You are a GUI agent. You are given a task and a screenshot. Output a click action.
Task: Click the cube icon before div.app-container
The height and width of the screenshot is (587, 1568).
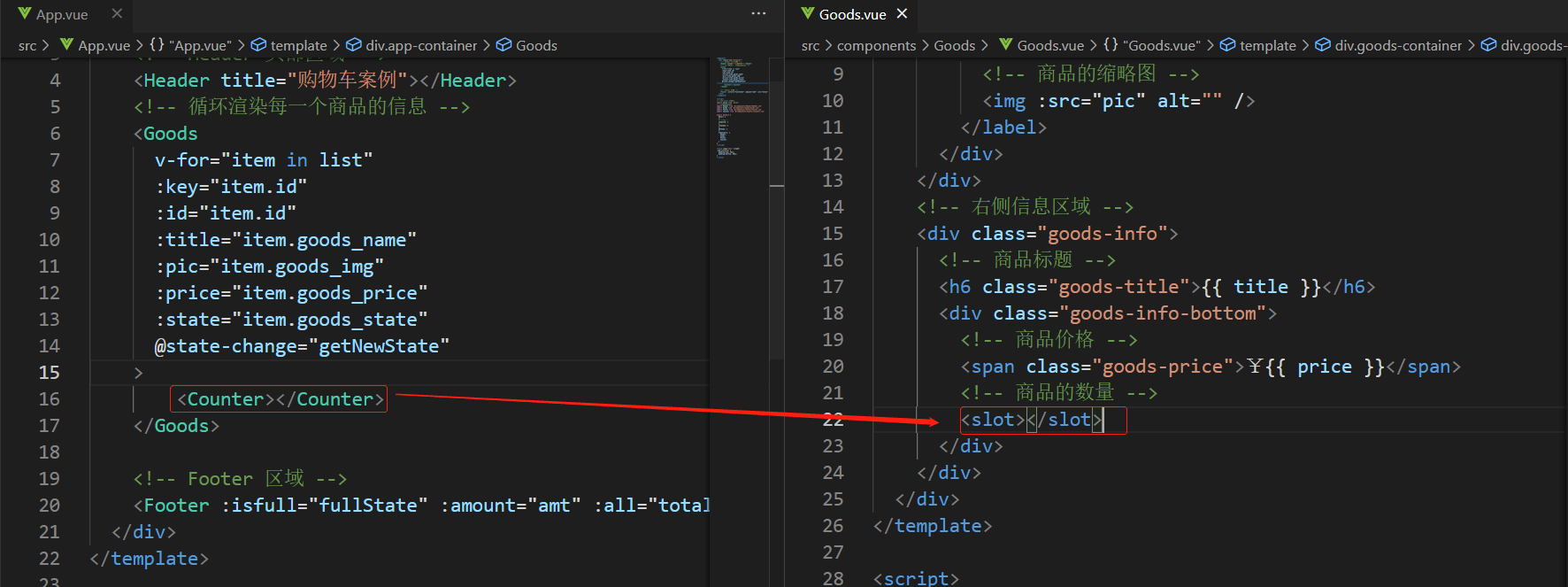(x=353, y=45)
